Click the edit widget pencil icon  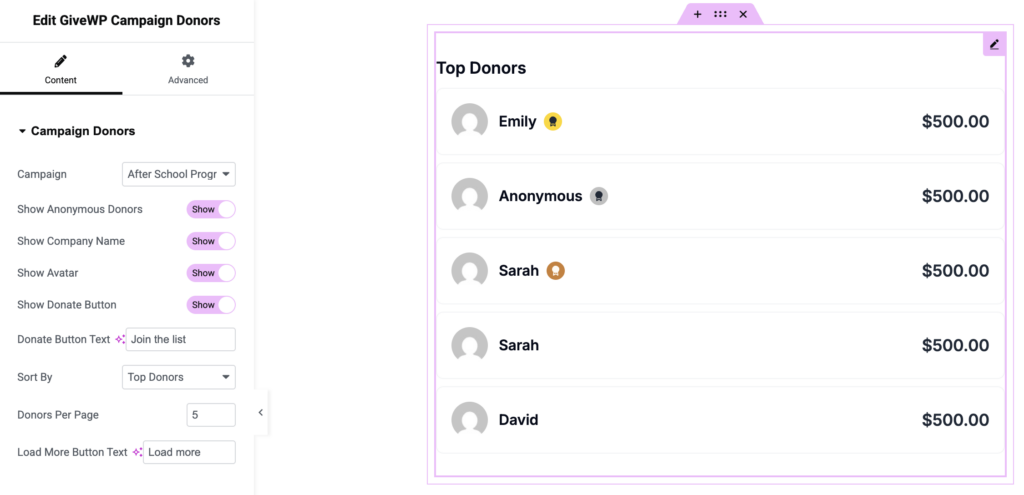994,45
